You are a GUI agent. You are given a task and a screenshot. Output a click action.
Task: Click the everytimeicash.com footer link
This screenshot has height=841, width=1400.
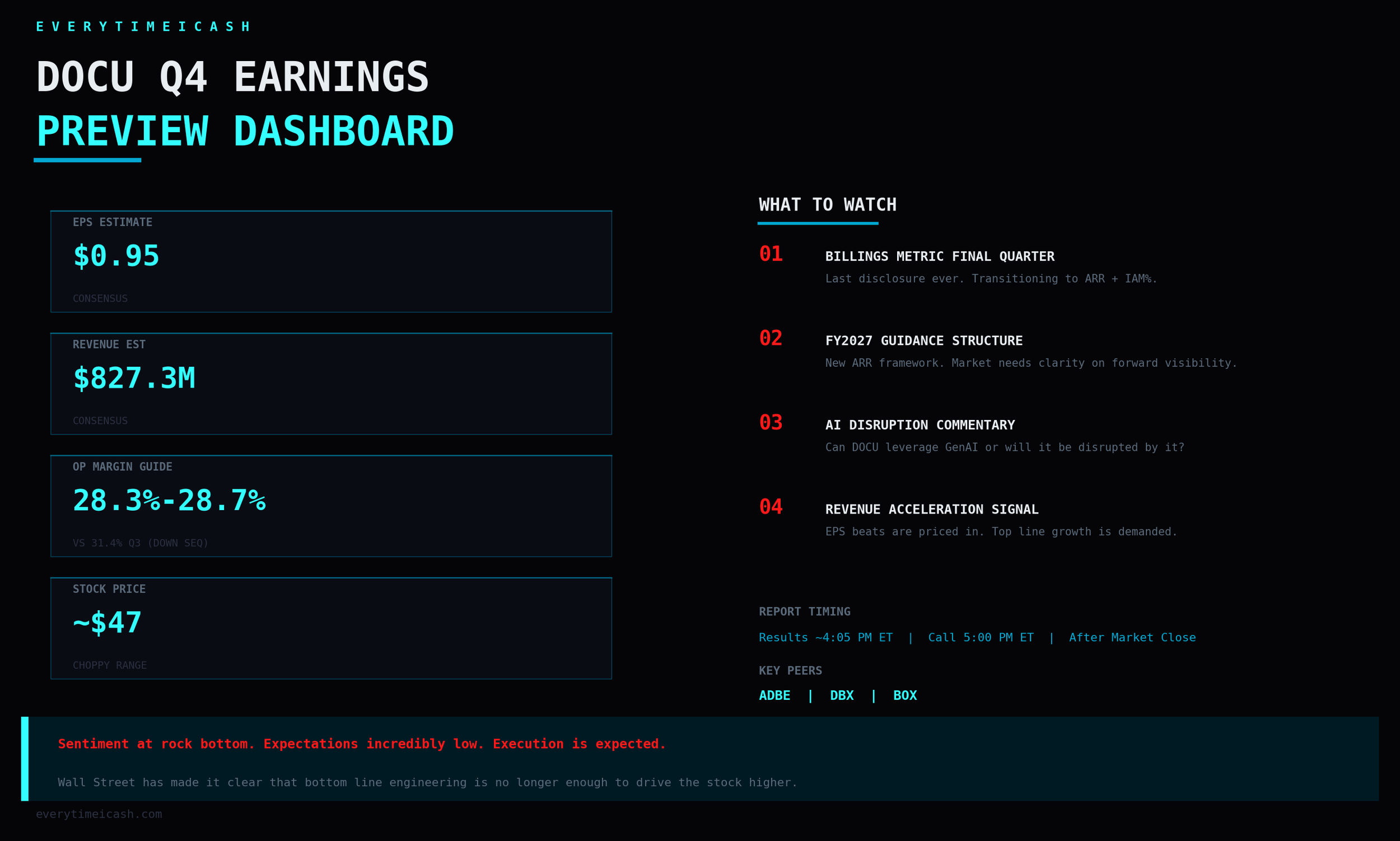point(99,814)
